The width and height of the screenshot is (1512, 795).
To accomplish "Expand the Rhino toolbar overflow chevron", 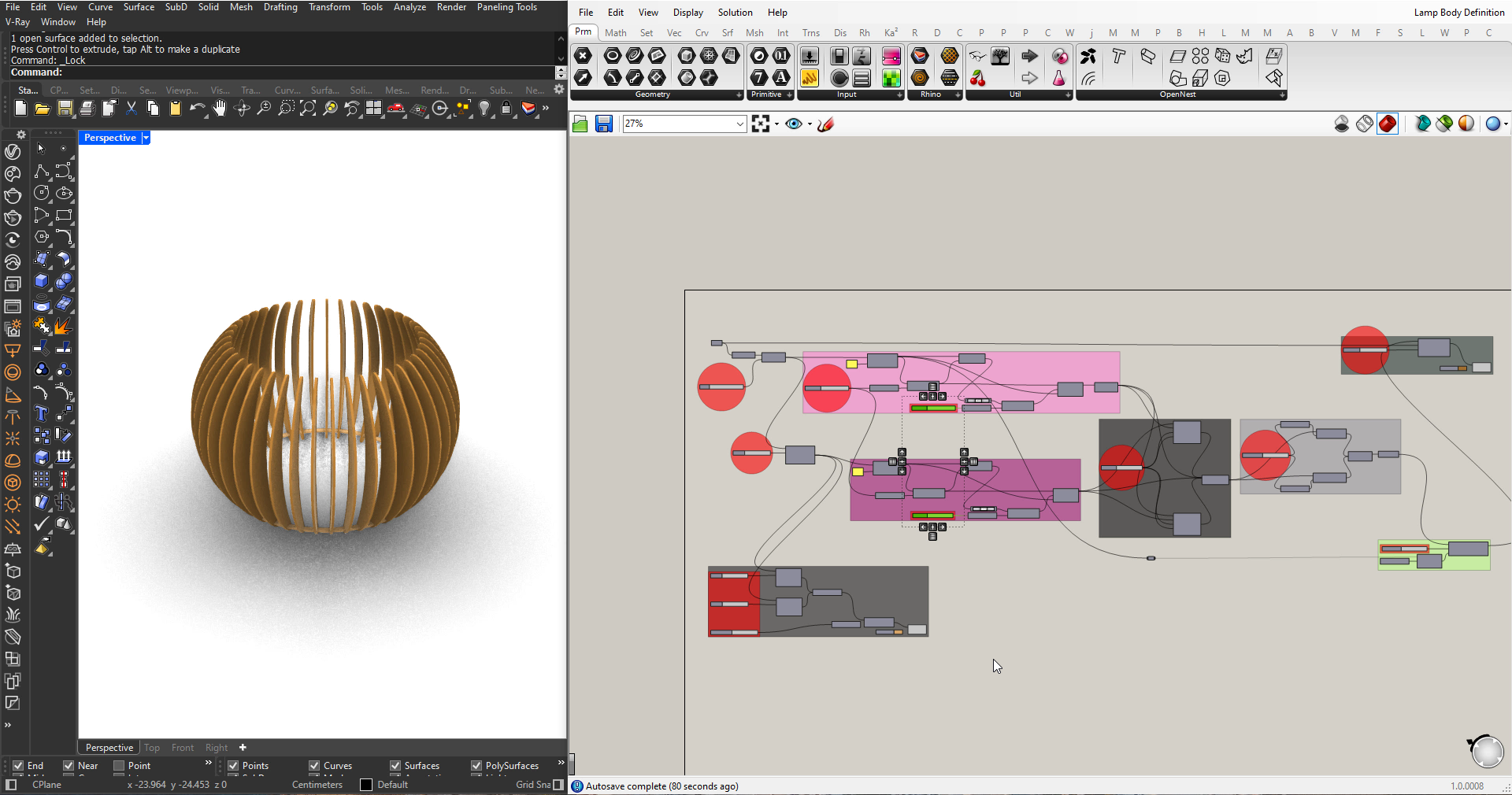I will point(546,109).
